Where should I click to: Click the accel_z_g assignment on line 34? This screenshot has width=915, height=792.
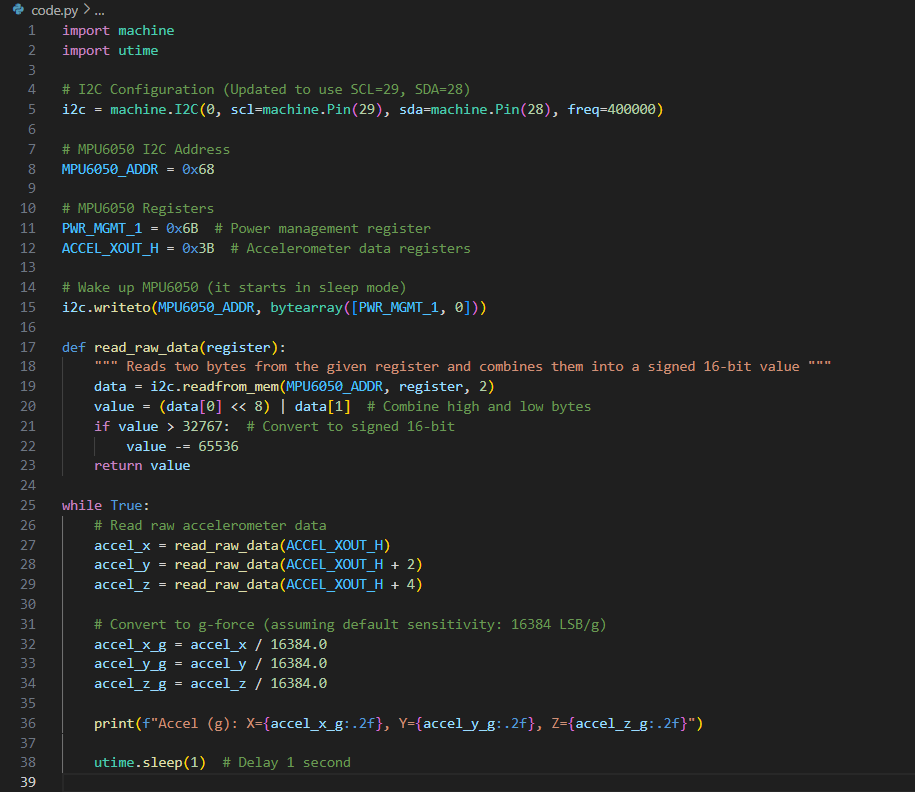tap(210, 683)
